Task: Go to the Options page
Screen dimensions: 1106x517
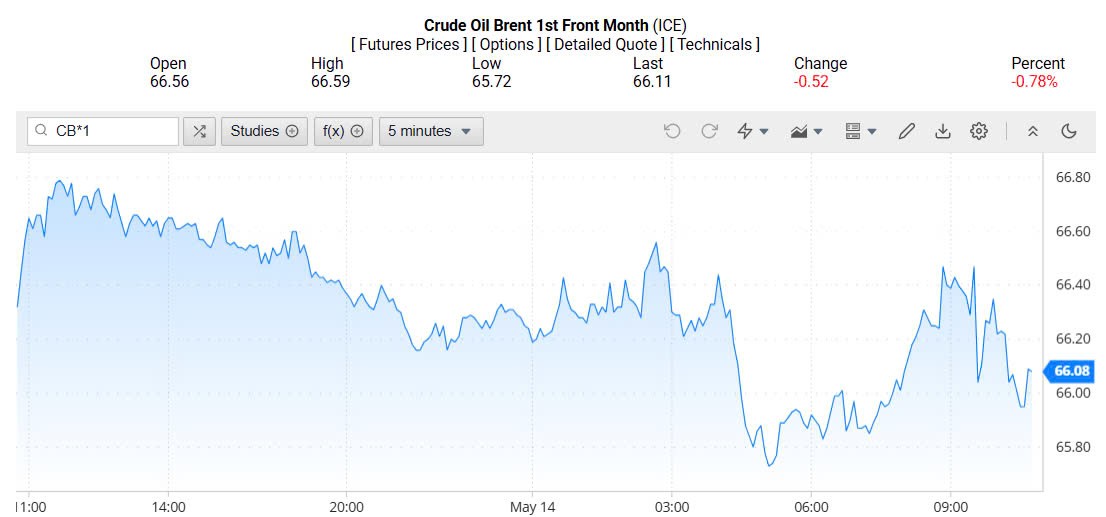Action: tap(506, 44)
